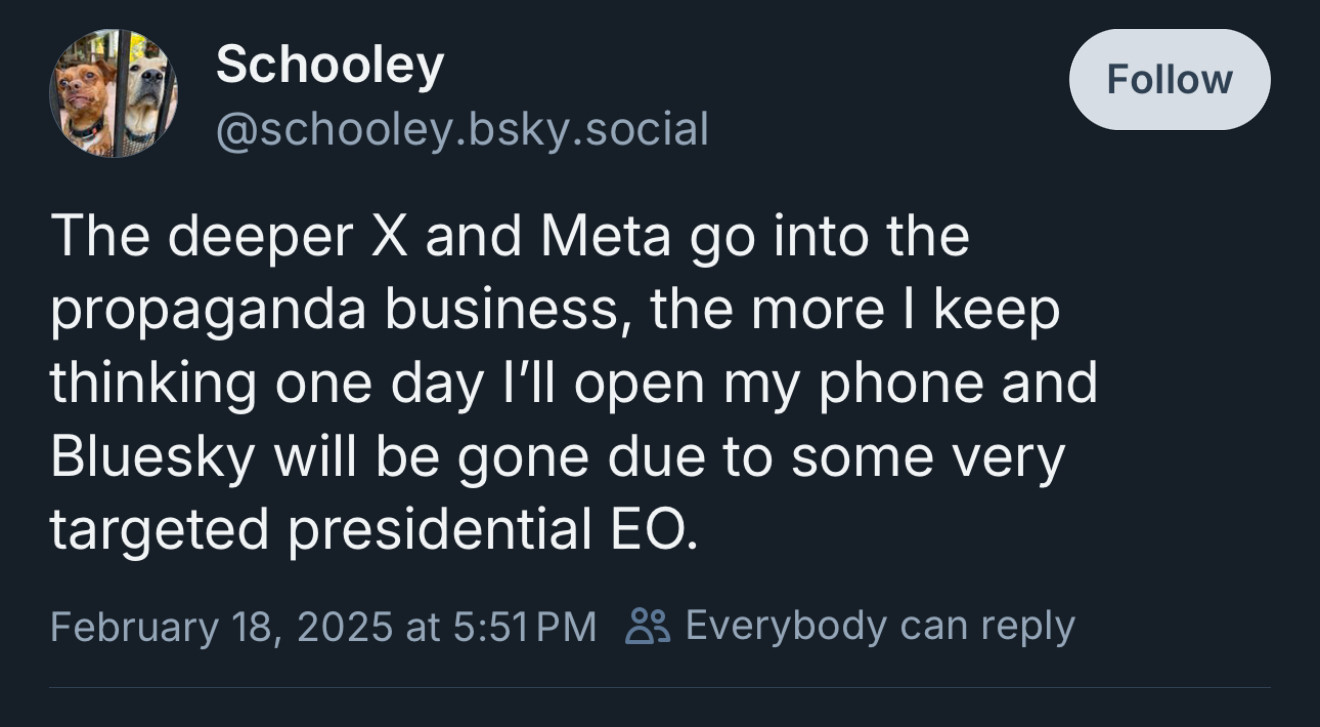The height and width of the screenshot is (727, 1320).
Task: Open Schooley's dog profile avatar
Action: pos(113,93)
